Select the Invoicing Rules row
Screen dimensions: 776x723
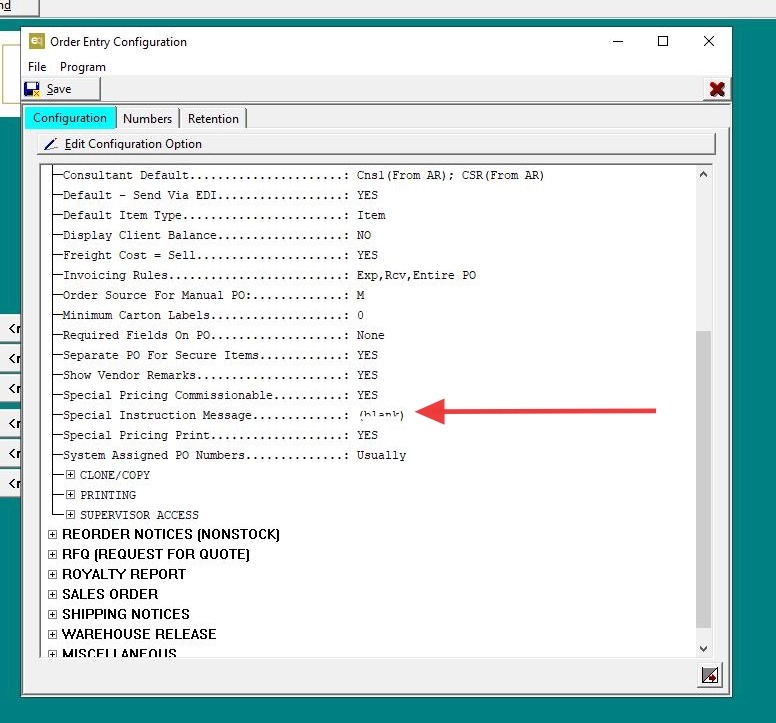(x=269, y=275)
